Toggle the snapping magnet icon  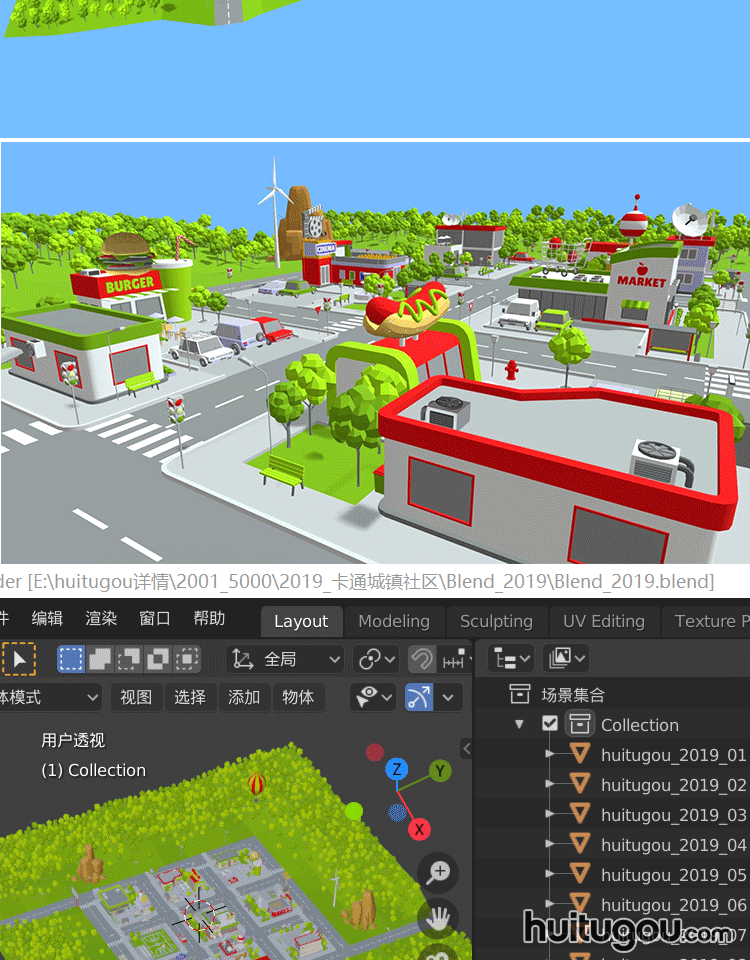coord(422,659)
